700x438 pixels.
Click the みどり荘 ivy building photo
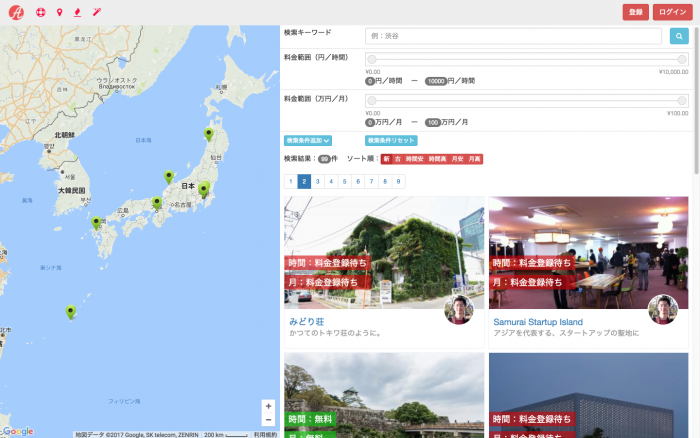[x=384, y=253]
